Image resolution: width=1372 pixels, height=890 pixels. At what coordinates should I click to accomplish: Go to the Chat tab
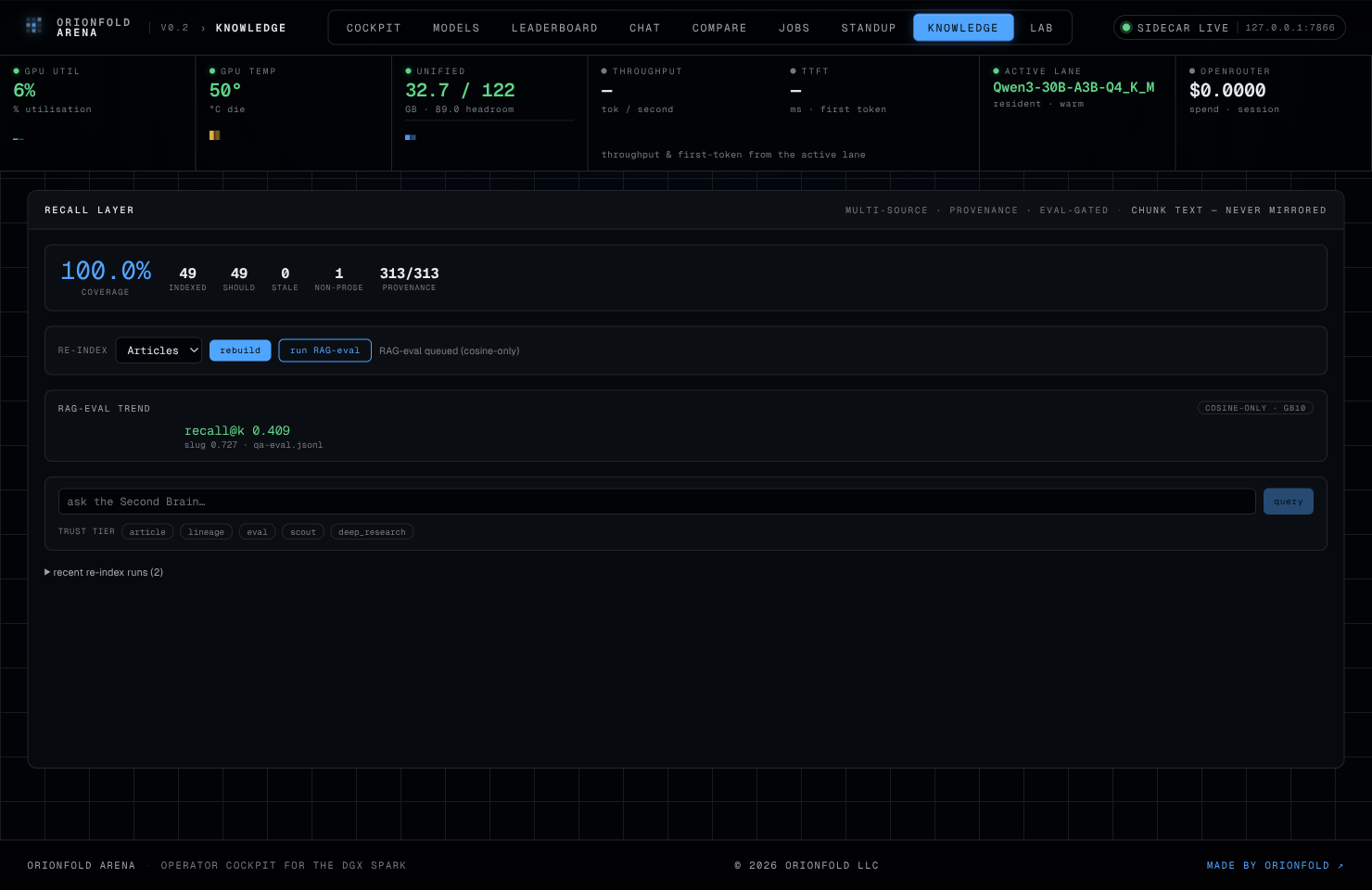click(645, 28)
